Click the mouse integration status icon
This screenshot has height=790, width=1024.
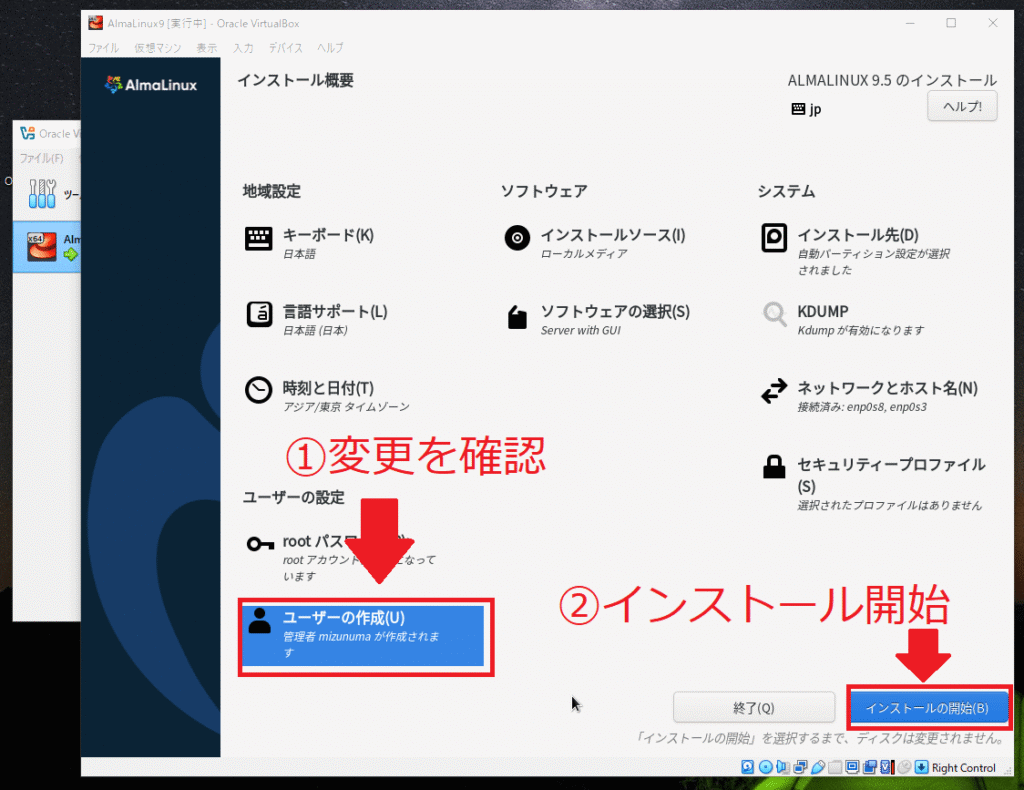tap(904, 767)
